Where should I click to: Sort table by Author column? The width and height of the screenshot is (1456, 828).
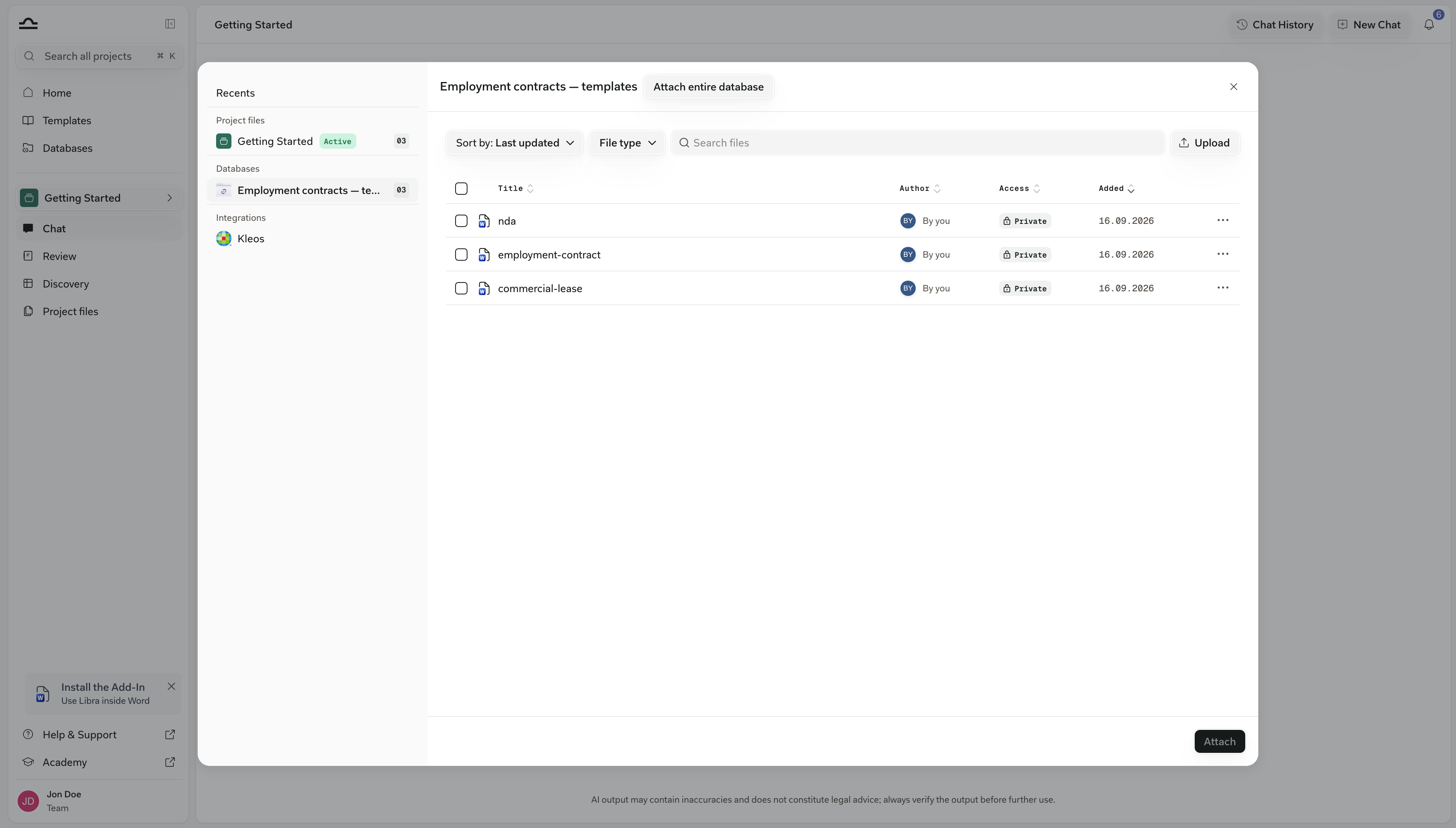[x=920, y=188]
